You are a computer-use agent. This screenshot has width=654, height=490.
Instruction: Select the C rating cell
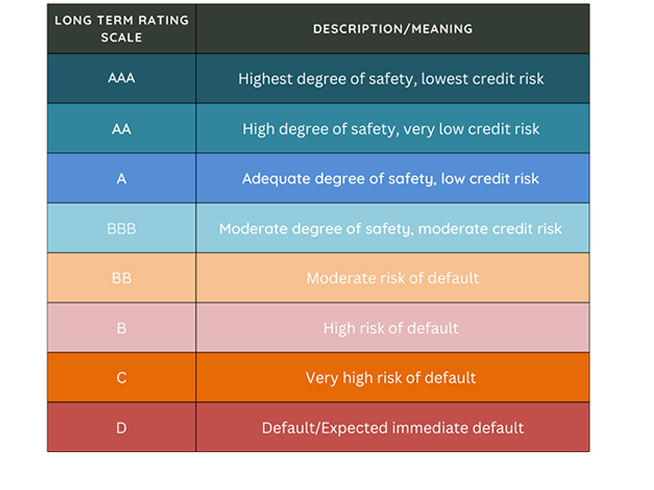click(x=121, y=378)
